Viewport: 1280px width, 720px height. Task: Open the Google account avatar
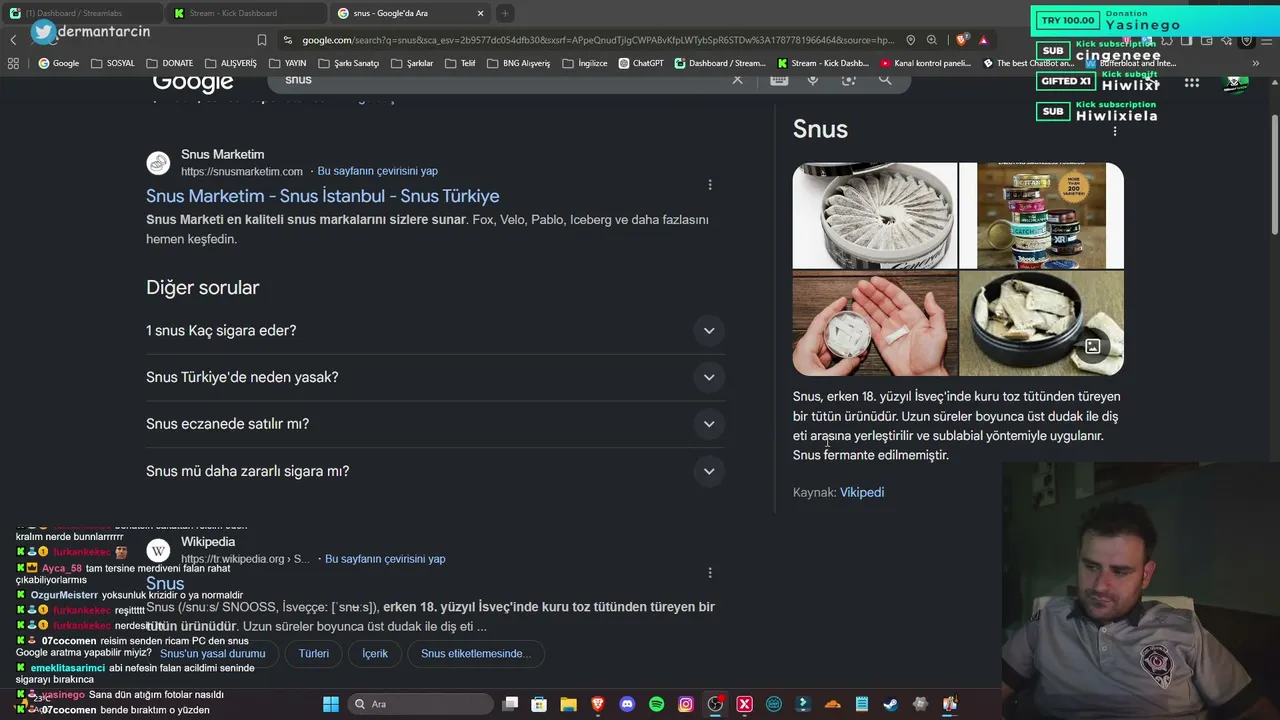[x=1237, y=83]
